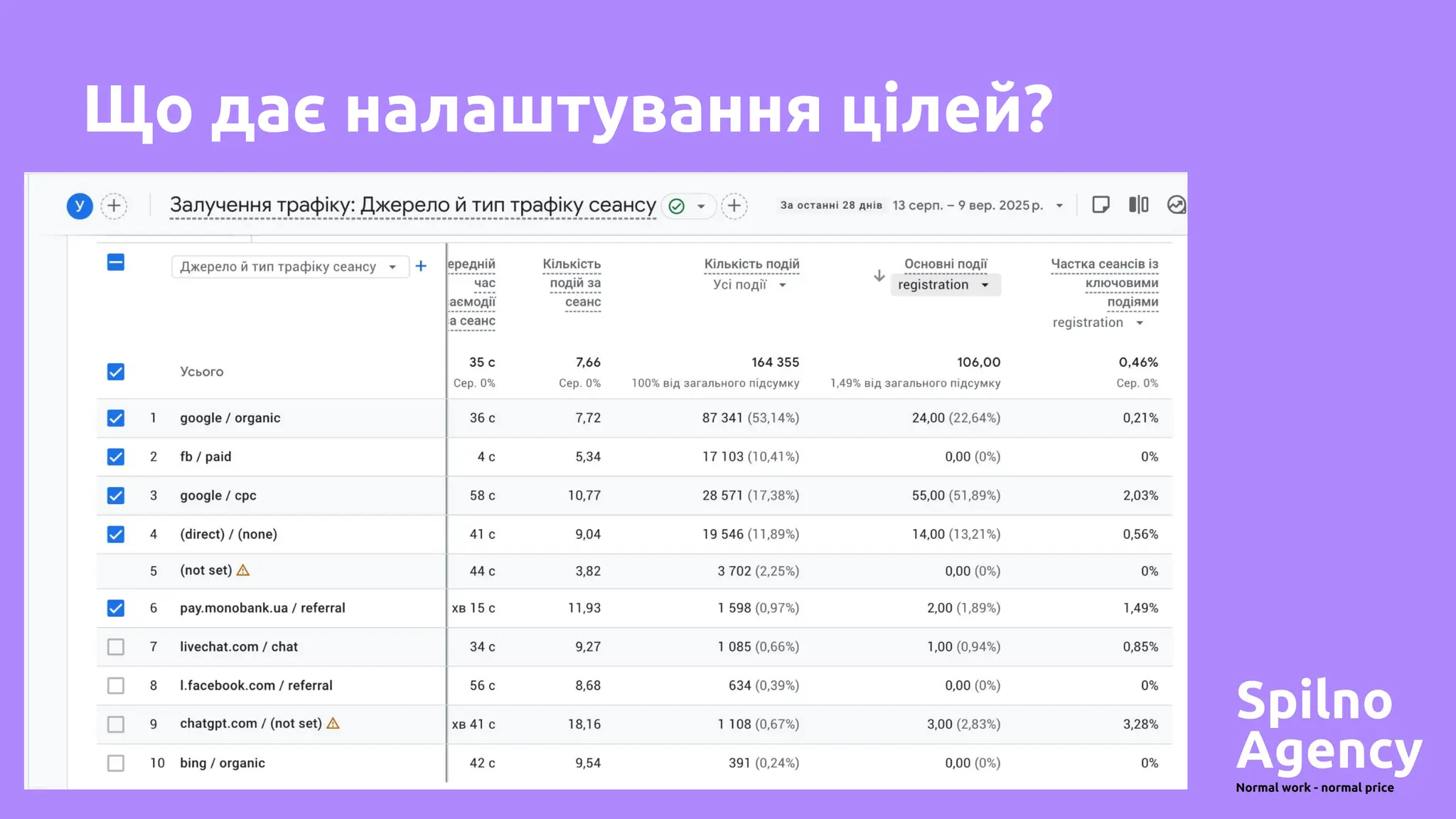Check the 'l.facebook.com / referral' row checkbox
This screenshot has width=1456, height=819.
click(116, 686)
